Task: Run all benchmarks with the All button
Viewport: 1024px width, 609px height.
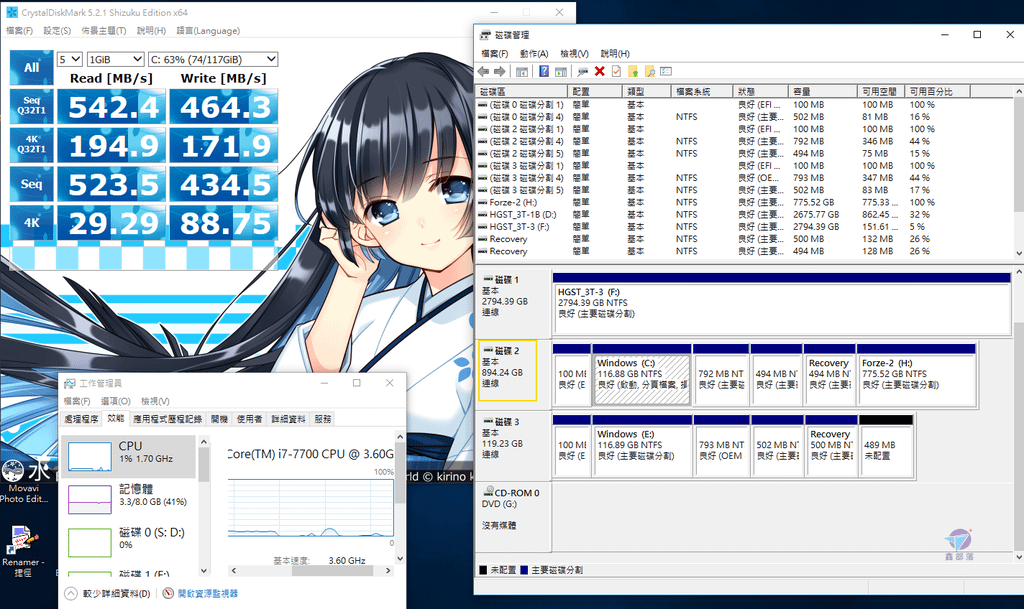Action: (x=31, y=68)
